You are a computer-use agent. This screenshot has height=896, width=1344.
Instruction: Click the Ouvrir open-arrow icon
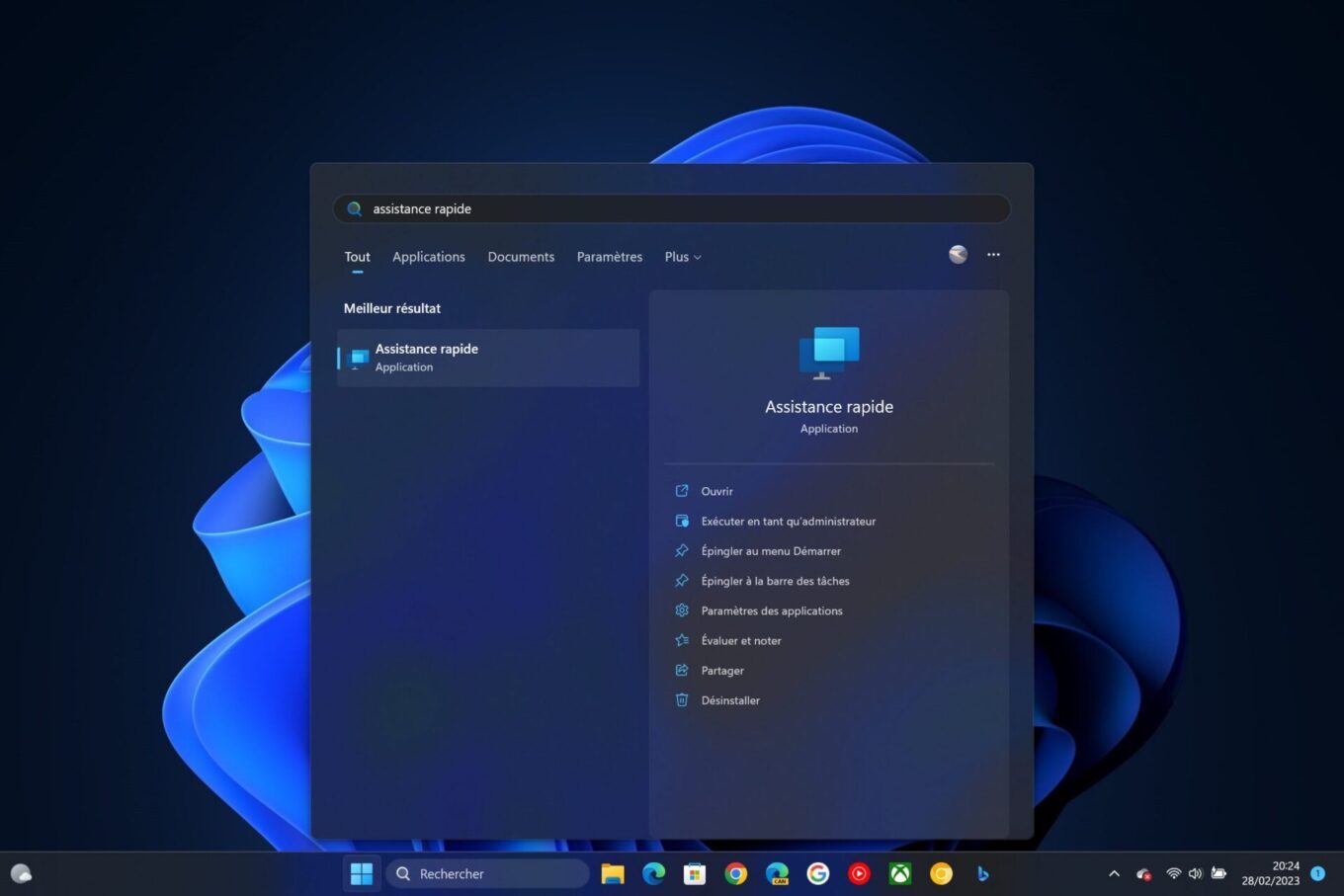(682, 491)
